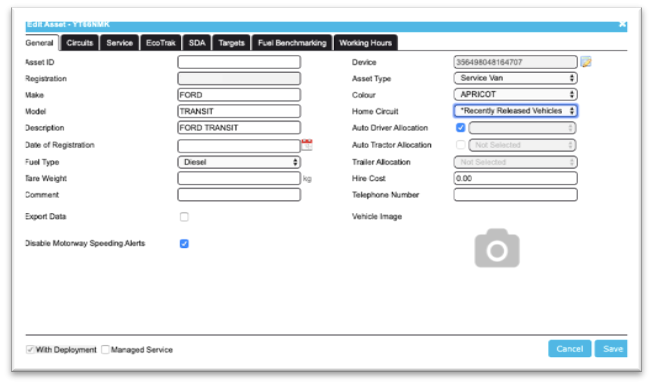Image resolution: width=652 pixels, height=385 pixels.
Task: Switch to the Working Hours tab
Action: (366, 43)
